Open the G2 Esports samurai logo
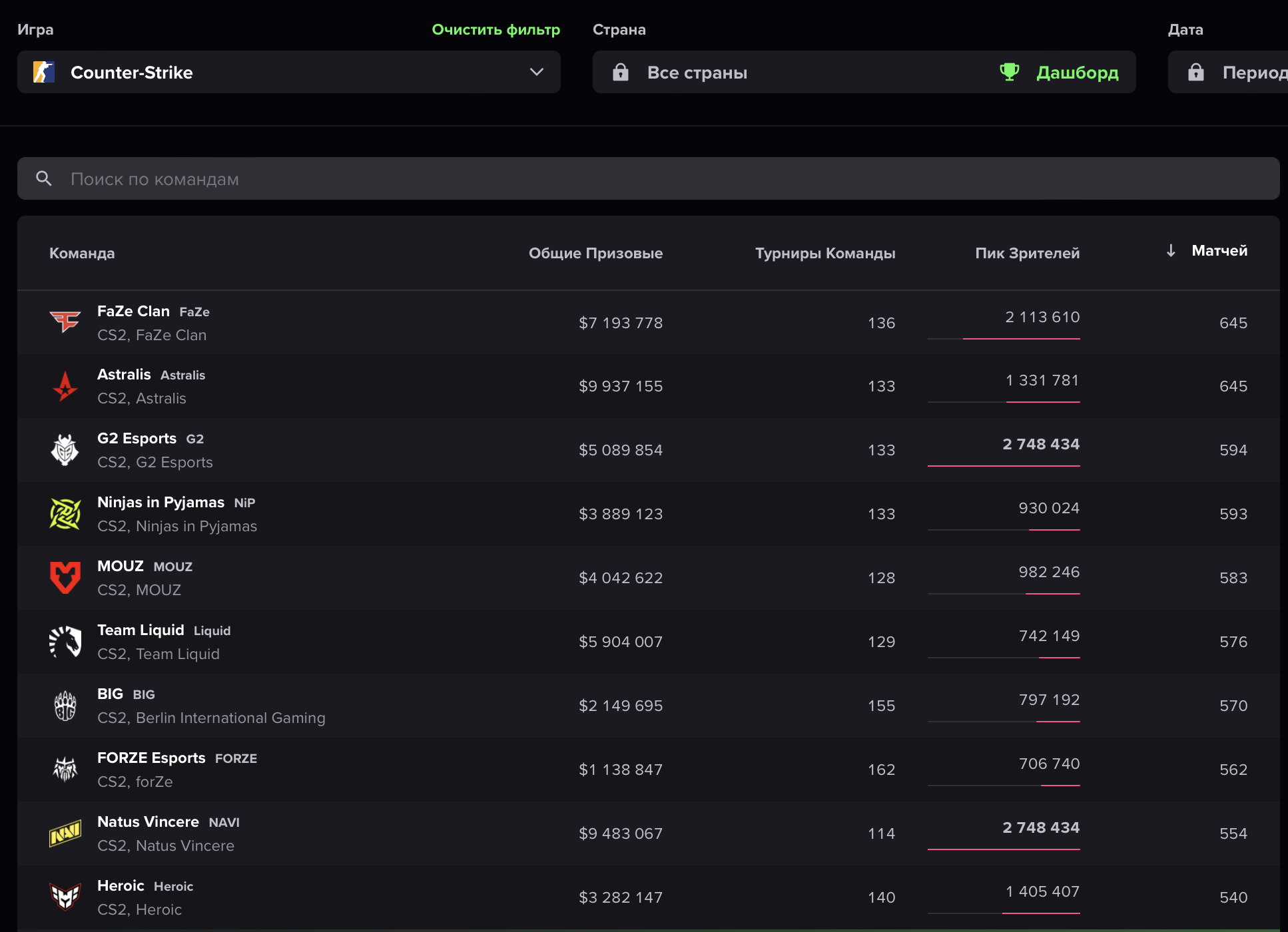This screenshot has height=932, width=1288. pos(65,450)
